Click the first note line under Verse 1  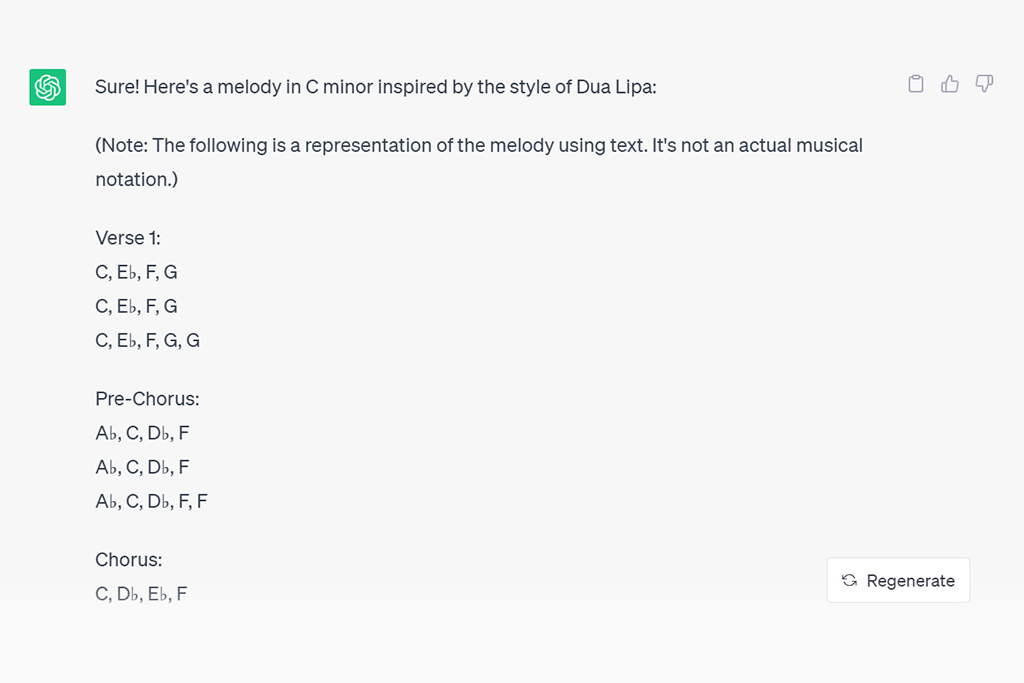click(x=136, y=272)
